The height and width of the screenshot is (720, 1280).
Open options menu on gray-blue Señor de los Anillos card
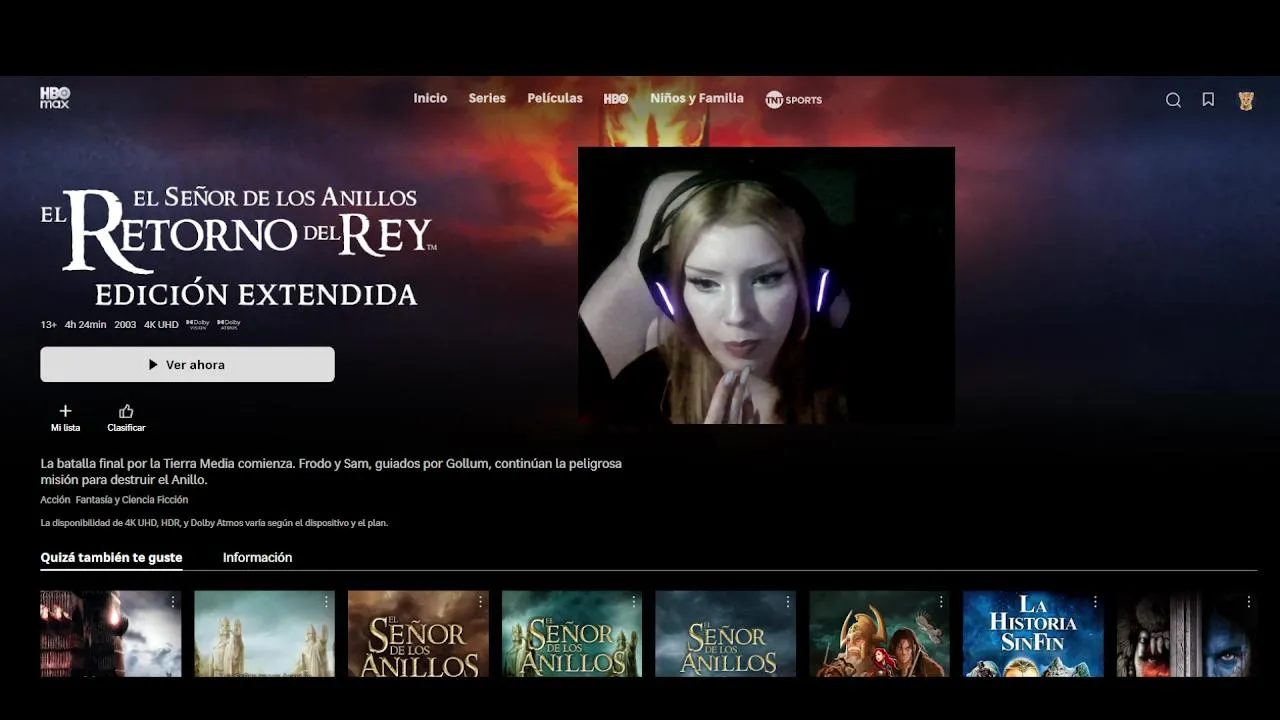pos(787,602)
